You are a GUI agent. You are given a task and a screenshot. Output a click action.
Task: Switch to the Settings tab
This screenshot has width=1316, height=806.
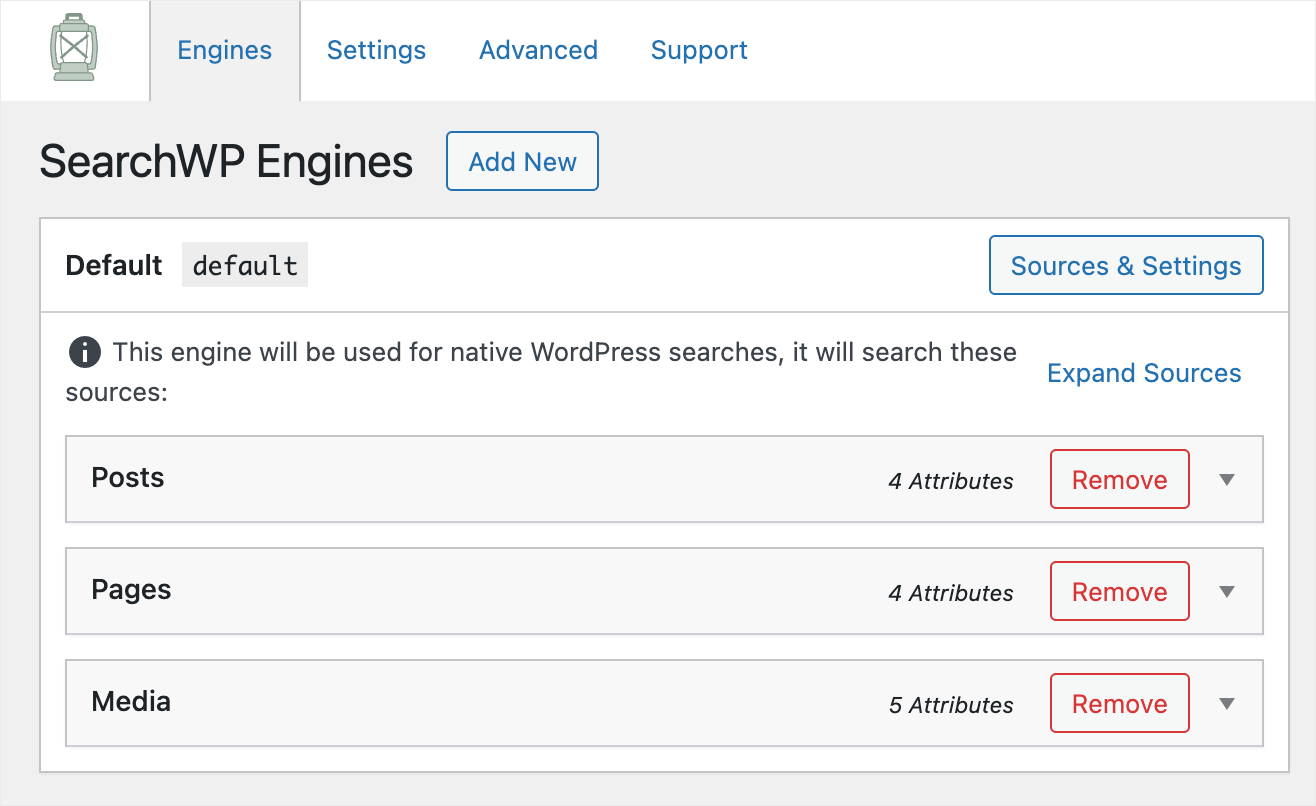point(376,50)
